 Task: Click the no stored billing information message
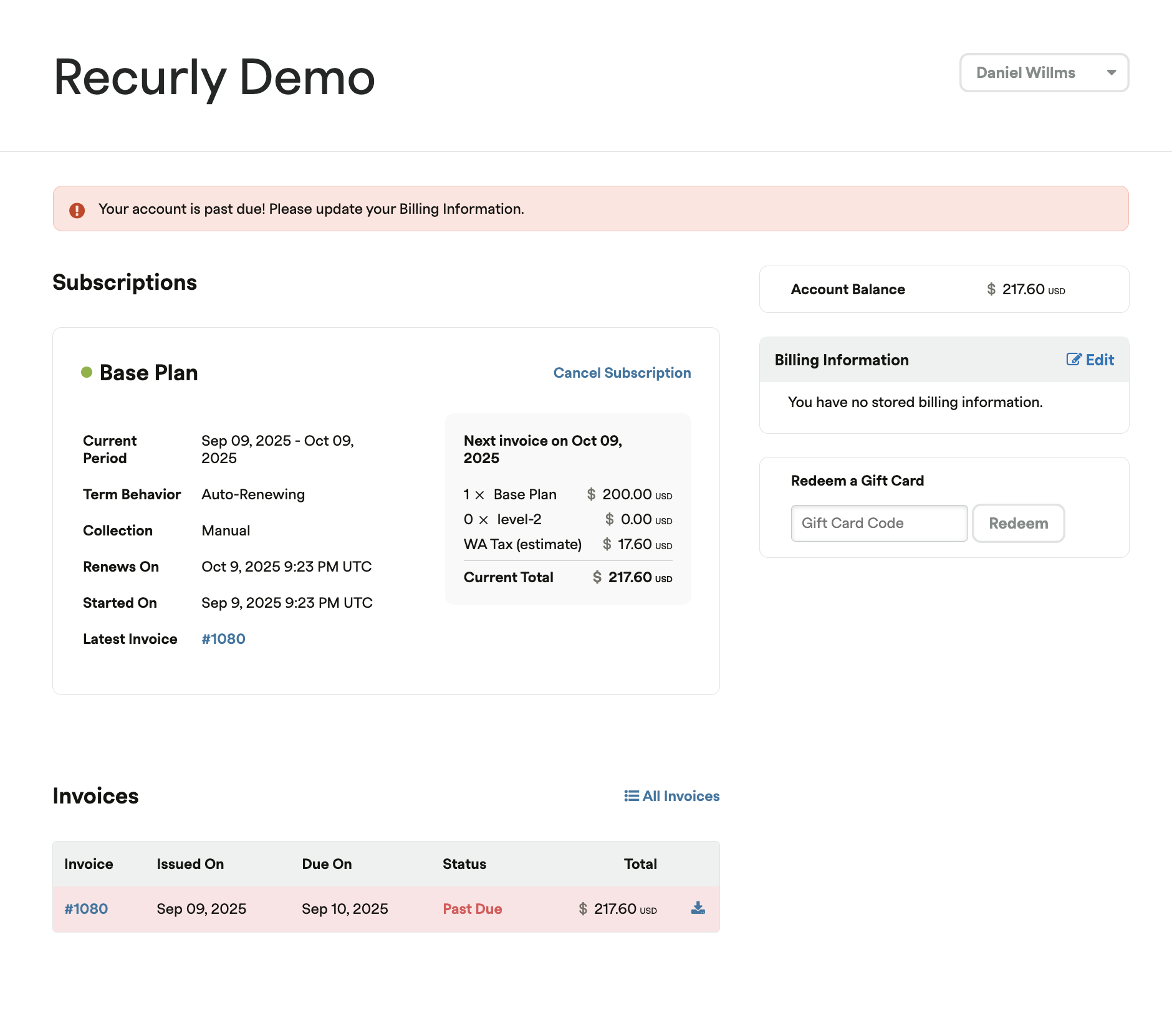915,402
